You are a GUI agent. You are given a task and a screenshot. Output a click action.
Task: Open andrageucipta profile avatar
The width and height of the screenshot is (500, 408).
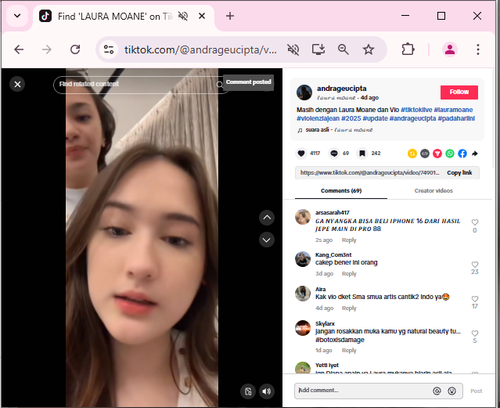[x=304, y=92]
